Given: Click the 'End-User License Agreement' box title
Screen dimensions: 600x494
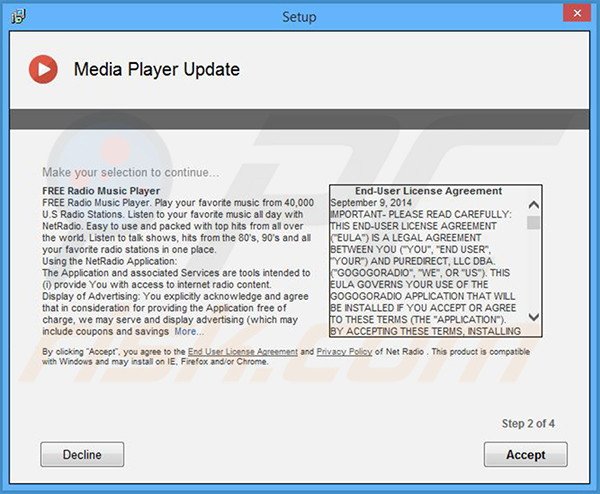Looking at the screenshot, I should (x=428, y=191).
